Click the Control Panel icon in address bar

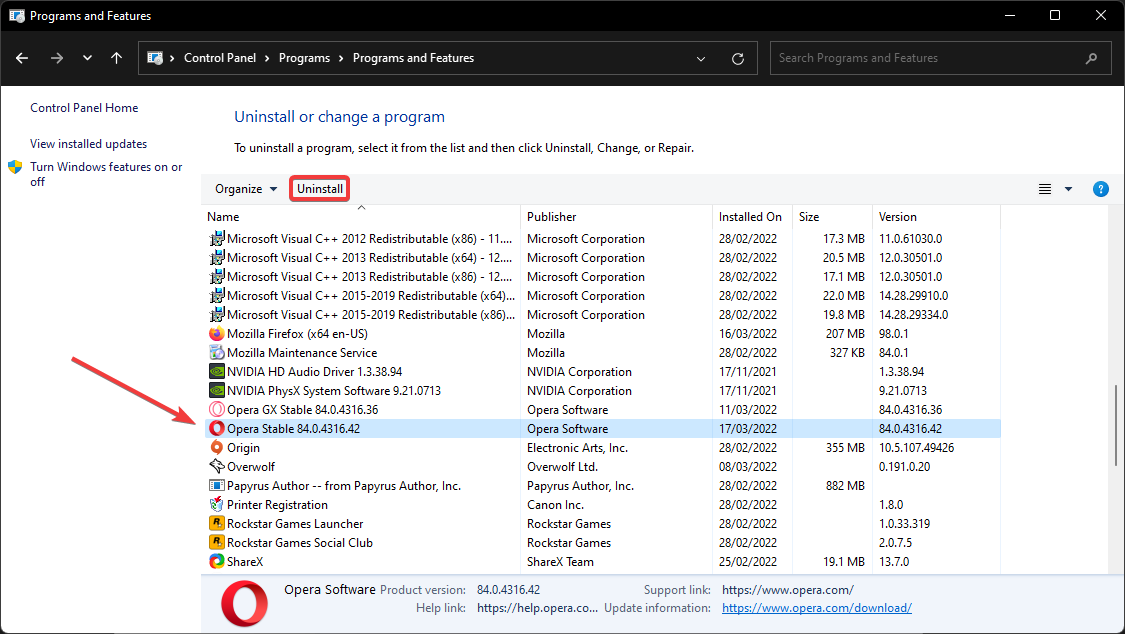tap(154, 58)
